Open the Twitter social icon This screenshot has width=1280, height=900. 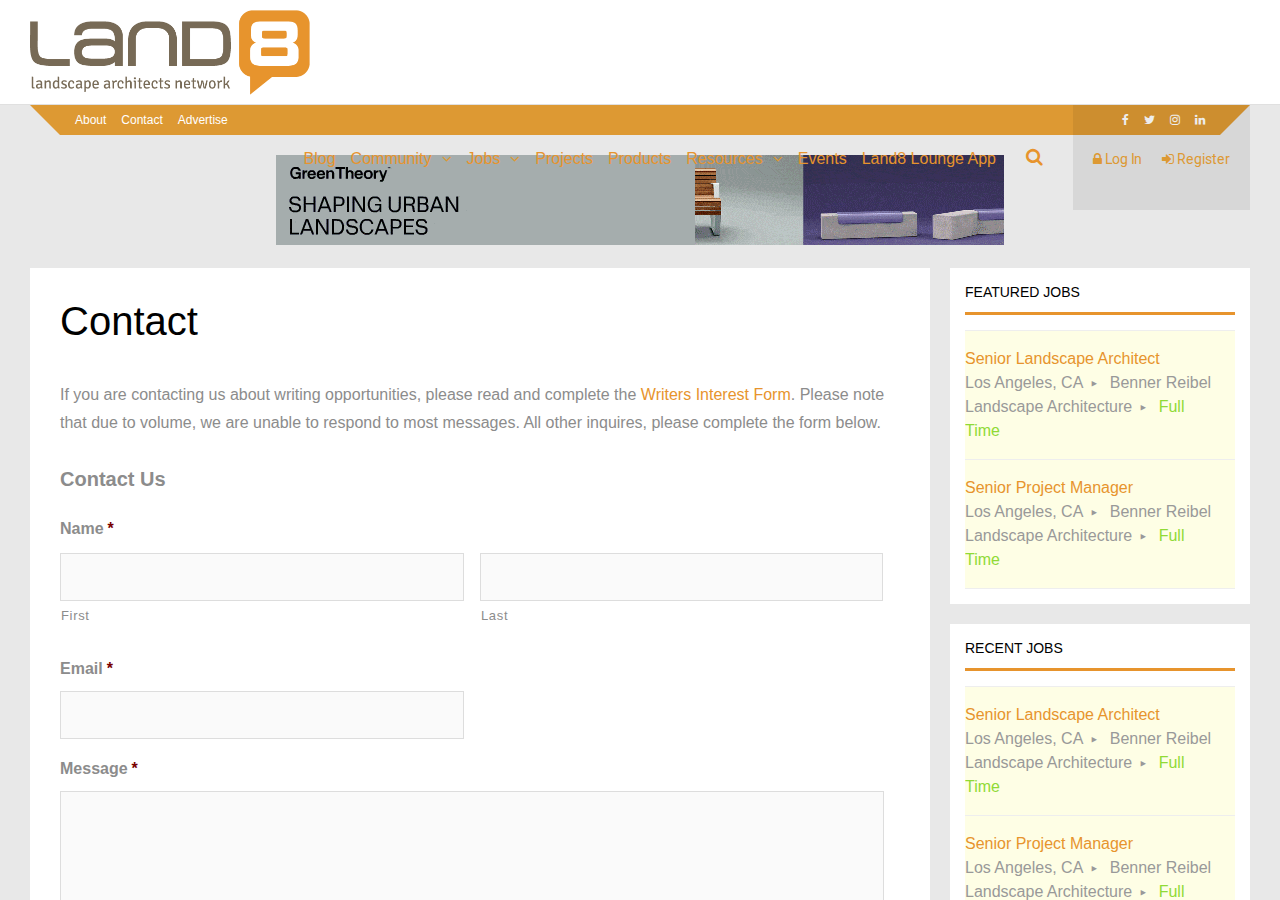(1150, 120)
